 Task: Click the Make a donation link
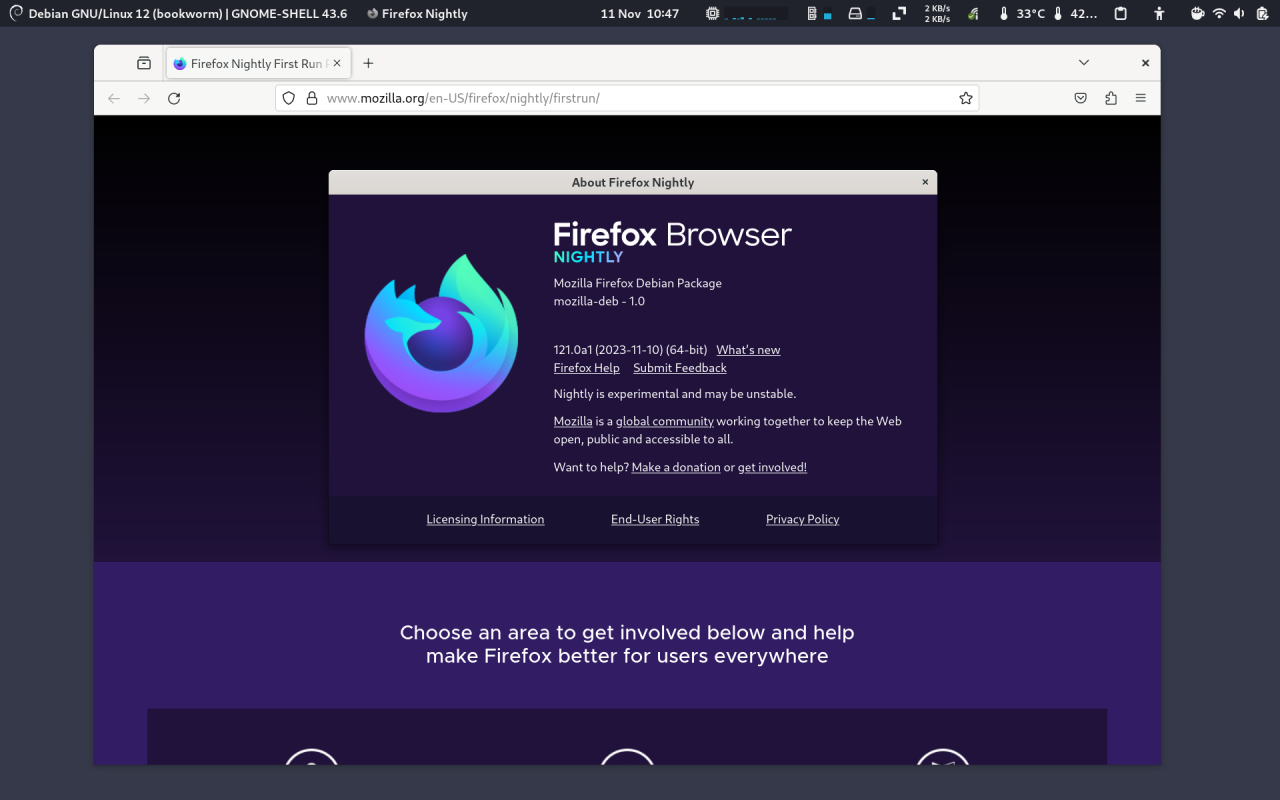coord(676,467)
